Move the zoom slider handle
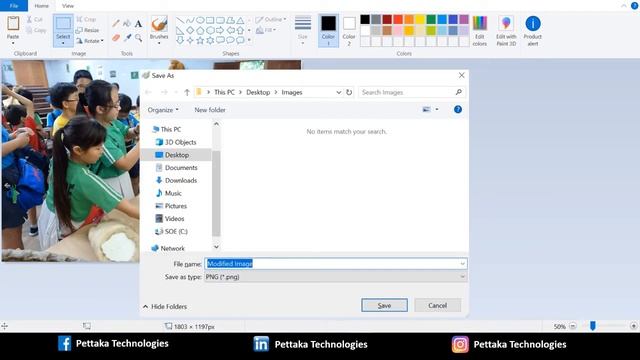The image size is (640, 360). 593,326
